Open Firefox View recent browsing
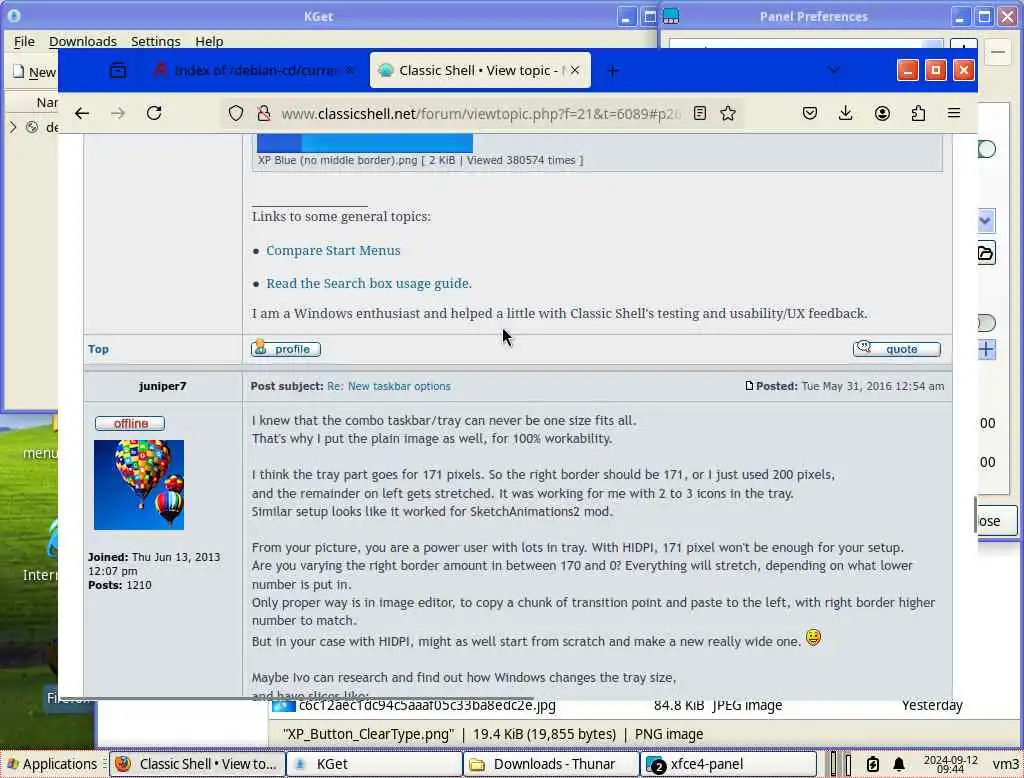Image resolution: width=1024 pixels, height=778 pixels. 118,70
